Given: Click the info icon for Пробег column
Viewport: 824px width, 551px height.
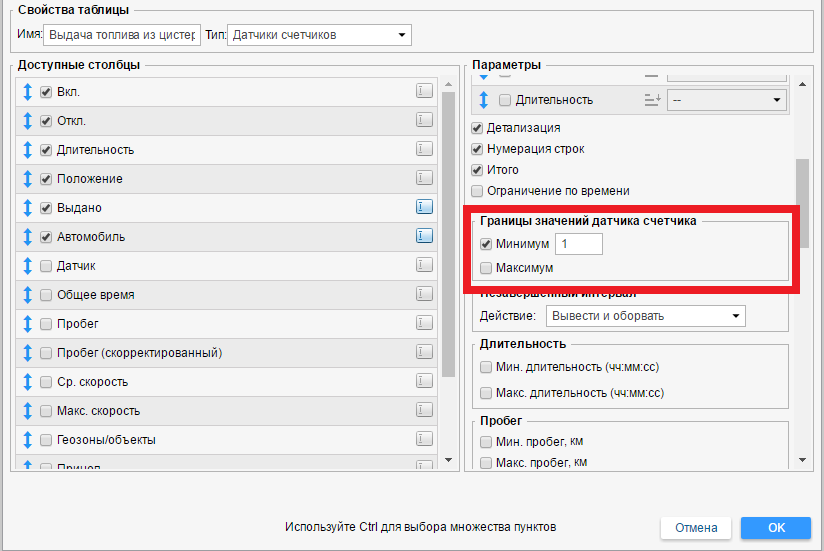Looking at the screenshot, I should click(x=424, y=323).
